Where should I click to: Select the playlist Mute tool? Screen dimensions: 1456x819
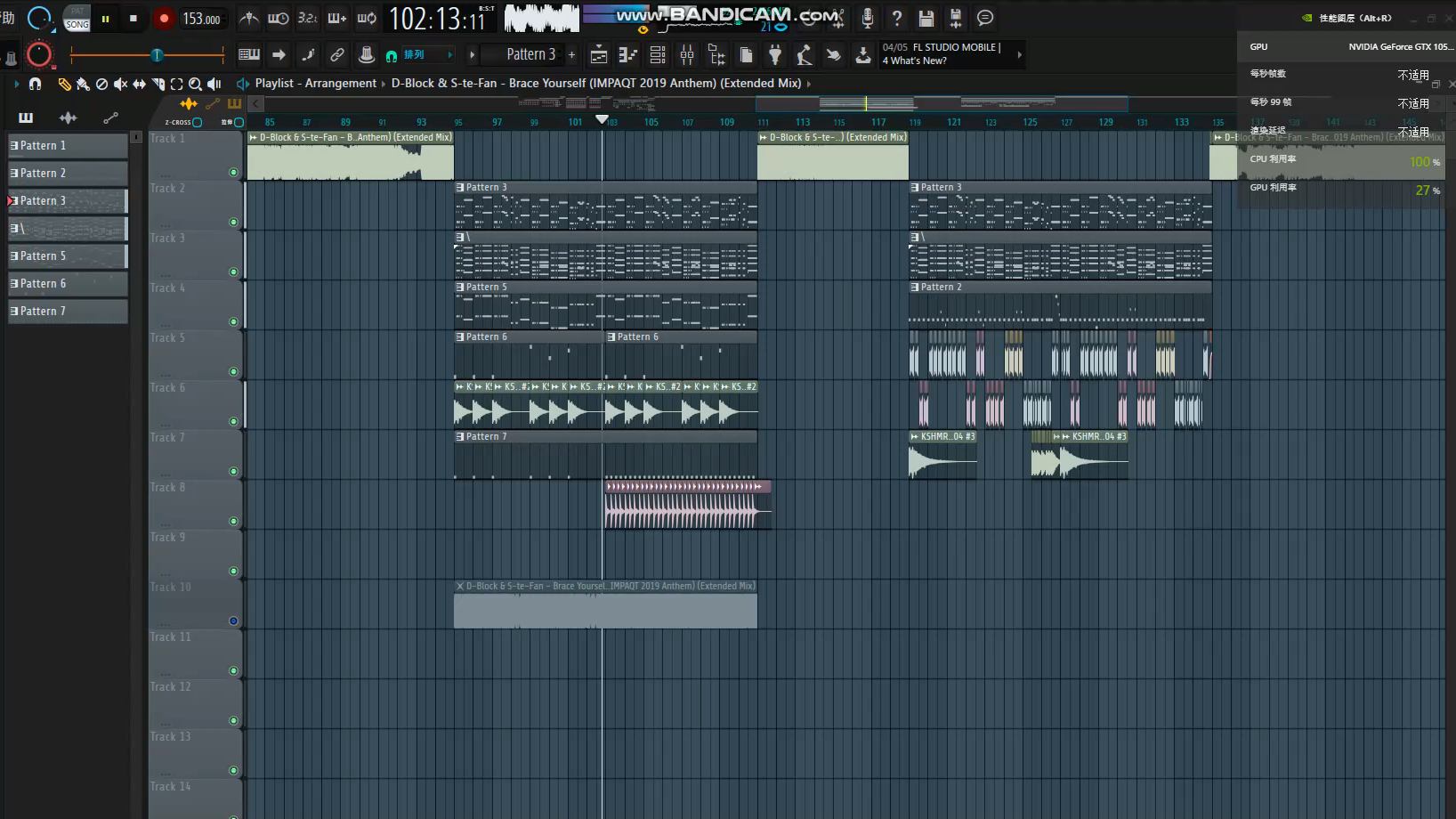click(120, 84)
